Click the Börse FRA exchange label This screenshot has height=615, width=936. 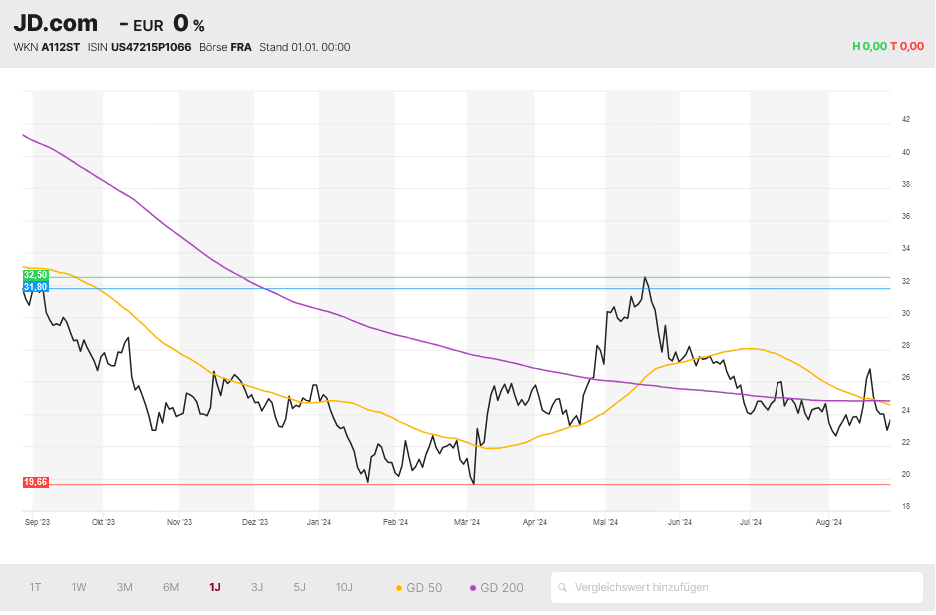click(225, 47)
